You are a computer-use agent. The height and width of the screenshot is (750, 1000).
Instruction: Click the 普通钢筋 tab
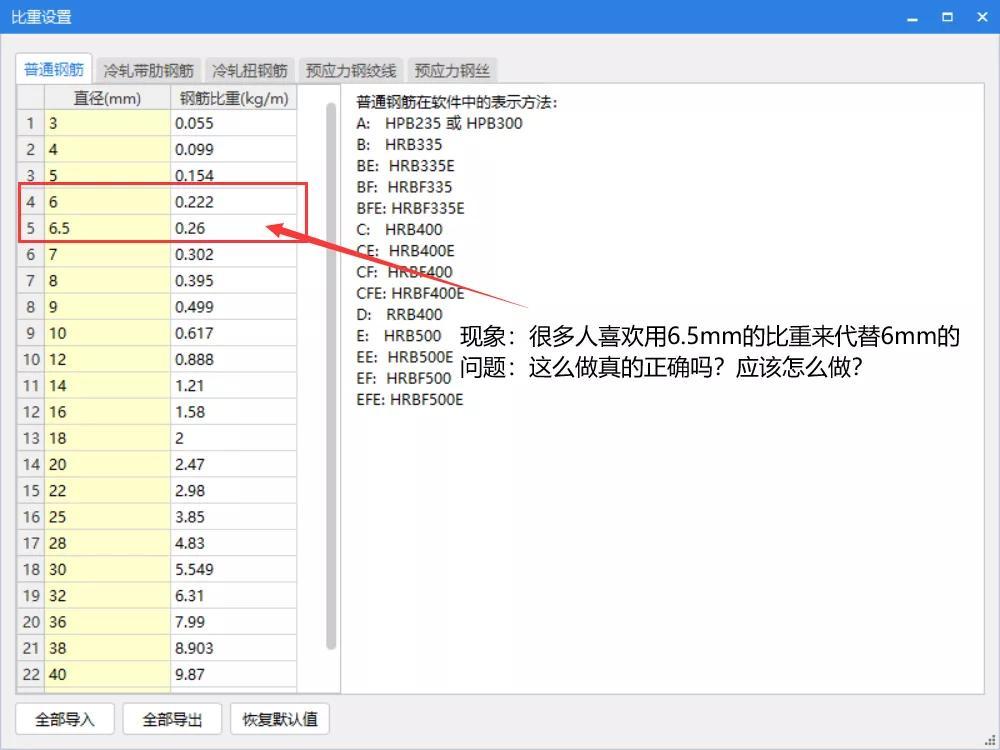coord(55,70)
